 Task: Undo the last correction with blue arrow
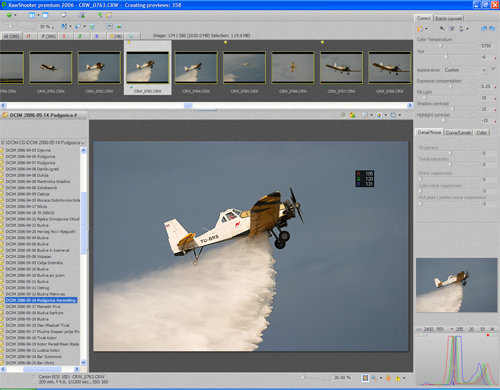pos(484,29)
